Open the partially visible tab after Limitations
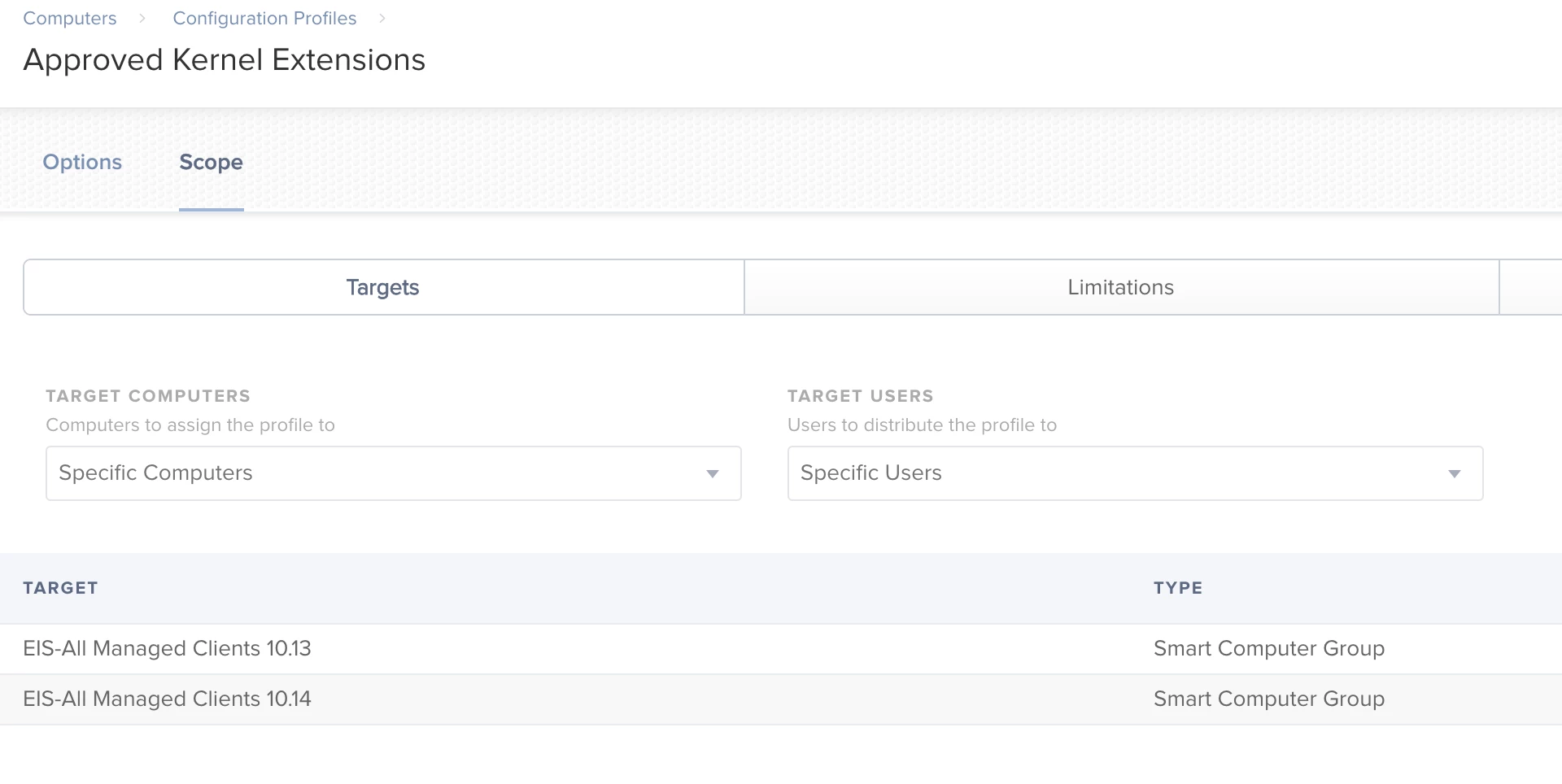The width and height of the screenshot is (1562, 784). pyautogui.click(x=1531, y=287)
